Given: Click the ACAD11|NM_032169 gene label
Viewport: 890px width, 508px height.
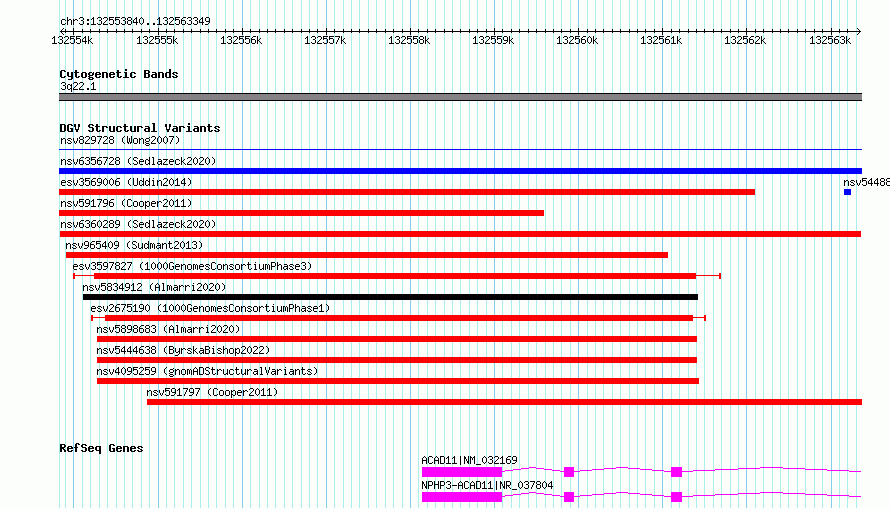Looking at the screenshot, I should 469,460.
